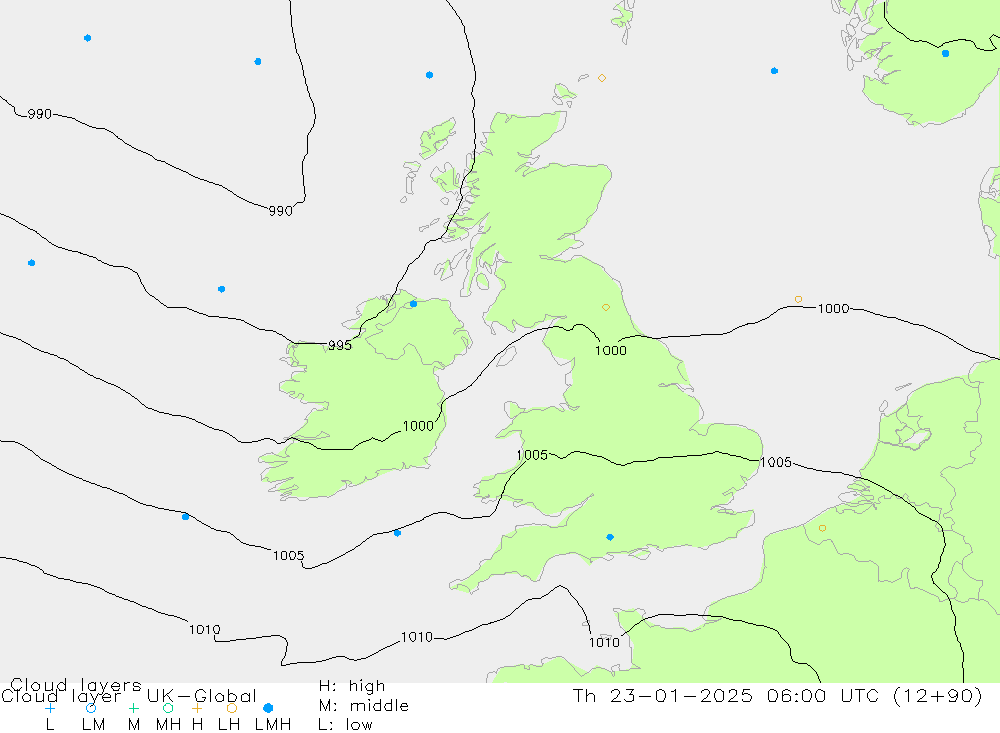Click the 'H: high' legend text
1000x733 pixels.
pos(352,686)
